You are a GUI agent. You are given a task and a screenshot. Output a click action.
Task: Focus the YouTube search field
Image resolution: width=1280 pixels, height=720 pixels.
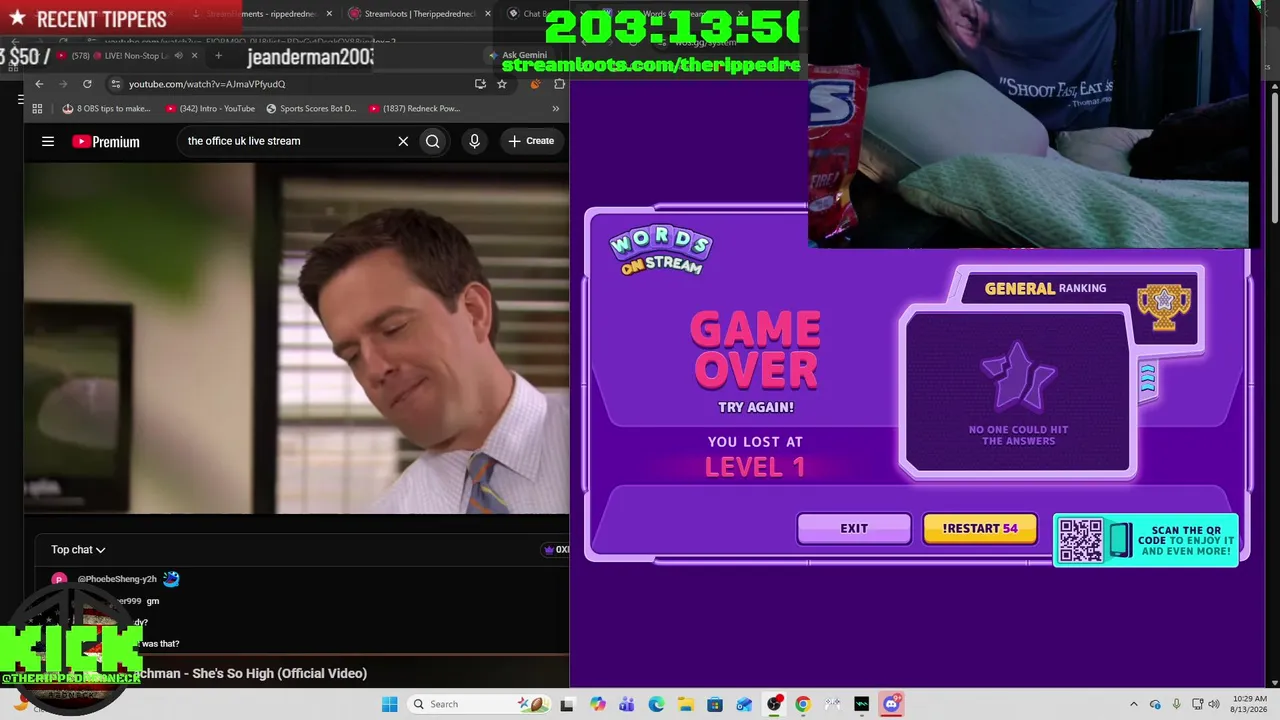pyautogui.click(x=288, y=141)
